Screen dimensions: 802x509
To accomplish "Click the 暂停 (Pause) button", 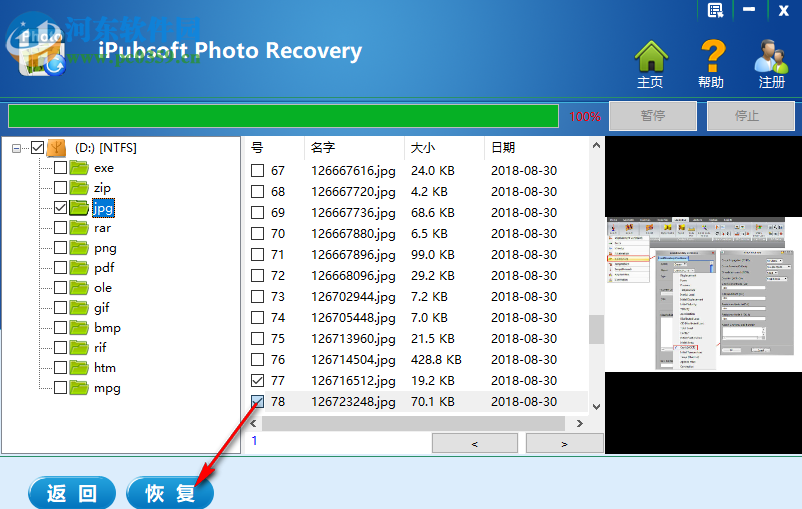I will (x=653, y=116).
